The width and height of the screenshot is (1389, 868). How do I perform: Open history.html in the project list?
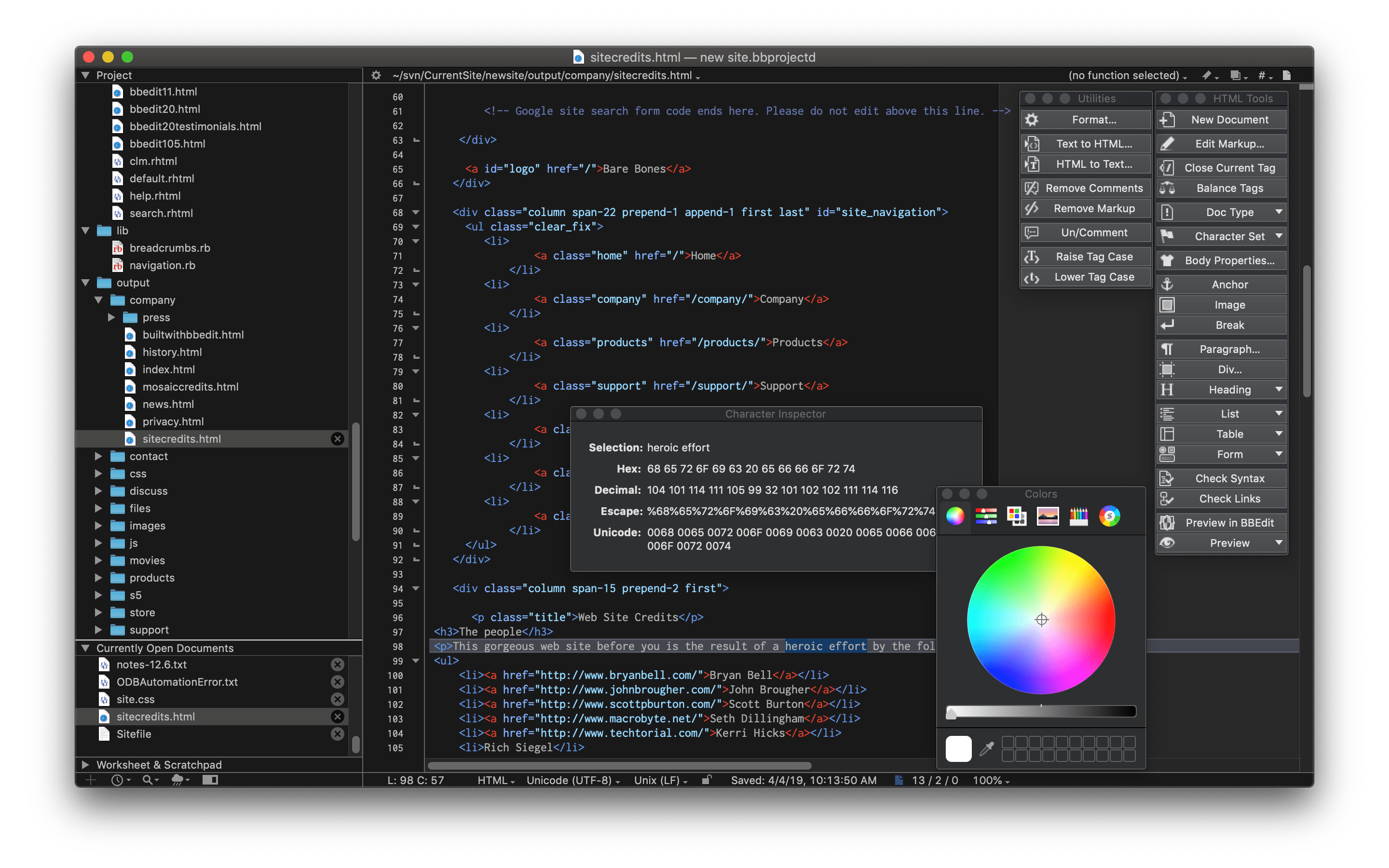172,352
